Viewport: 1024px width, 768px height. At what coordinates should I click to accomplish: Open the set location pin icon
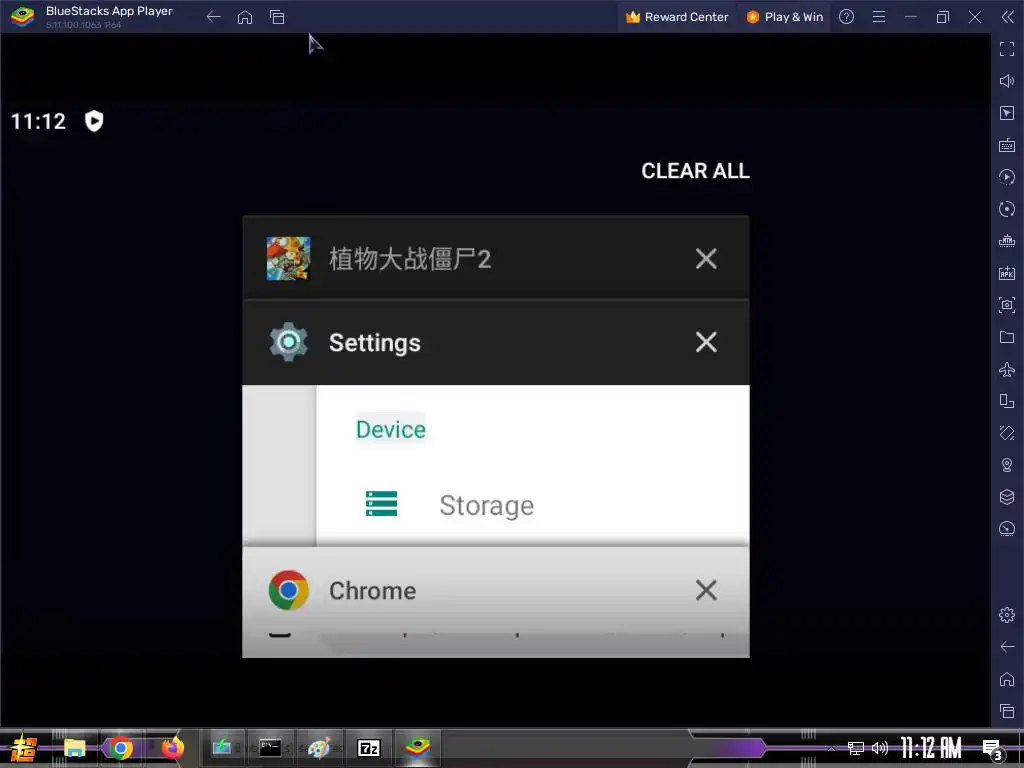[1007, 465]
